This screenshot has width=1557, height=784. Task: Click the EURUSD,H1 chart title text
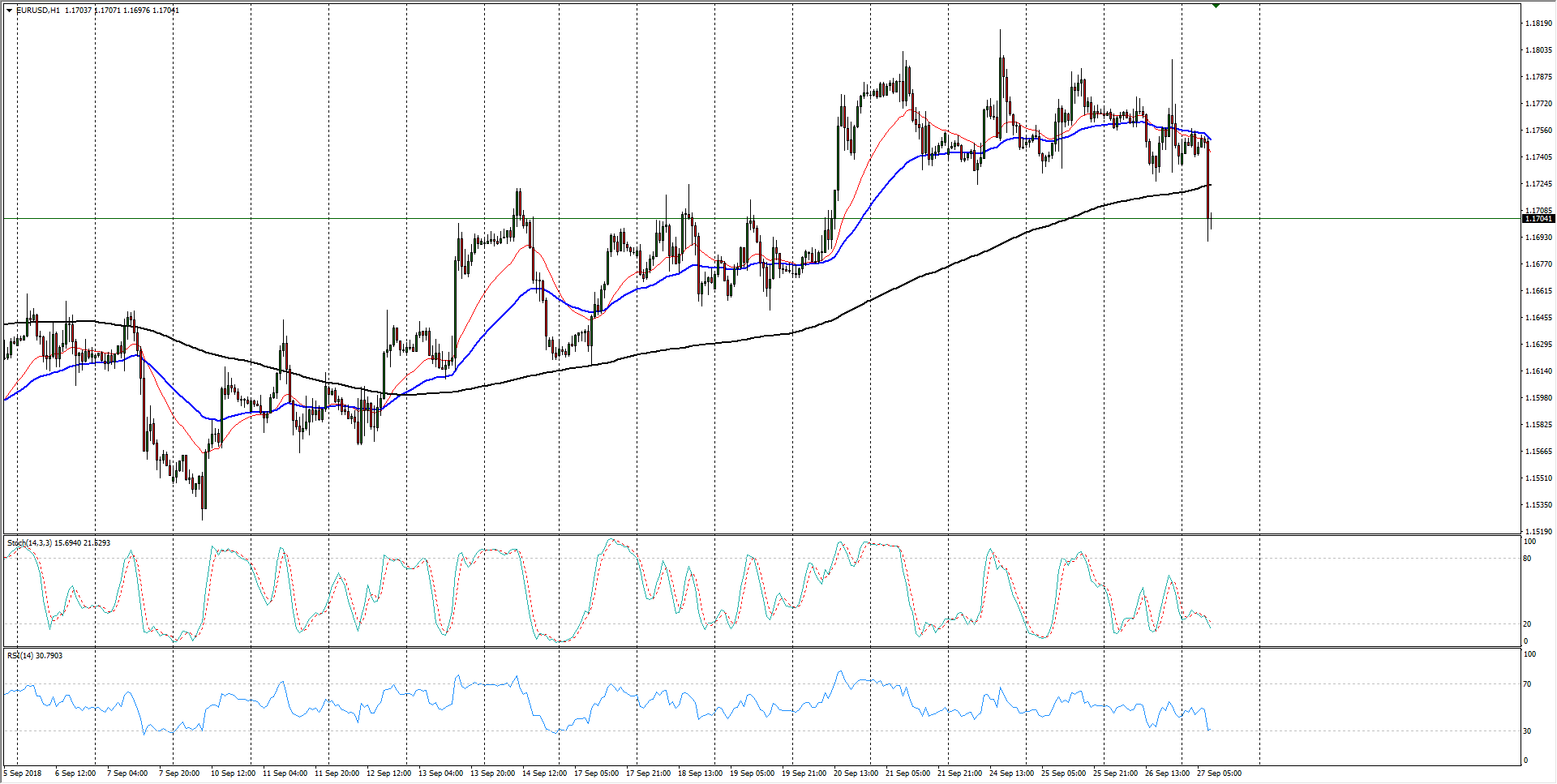tap(38, 11)
